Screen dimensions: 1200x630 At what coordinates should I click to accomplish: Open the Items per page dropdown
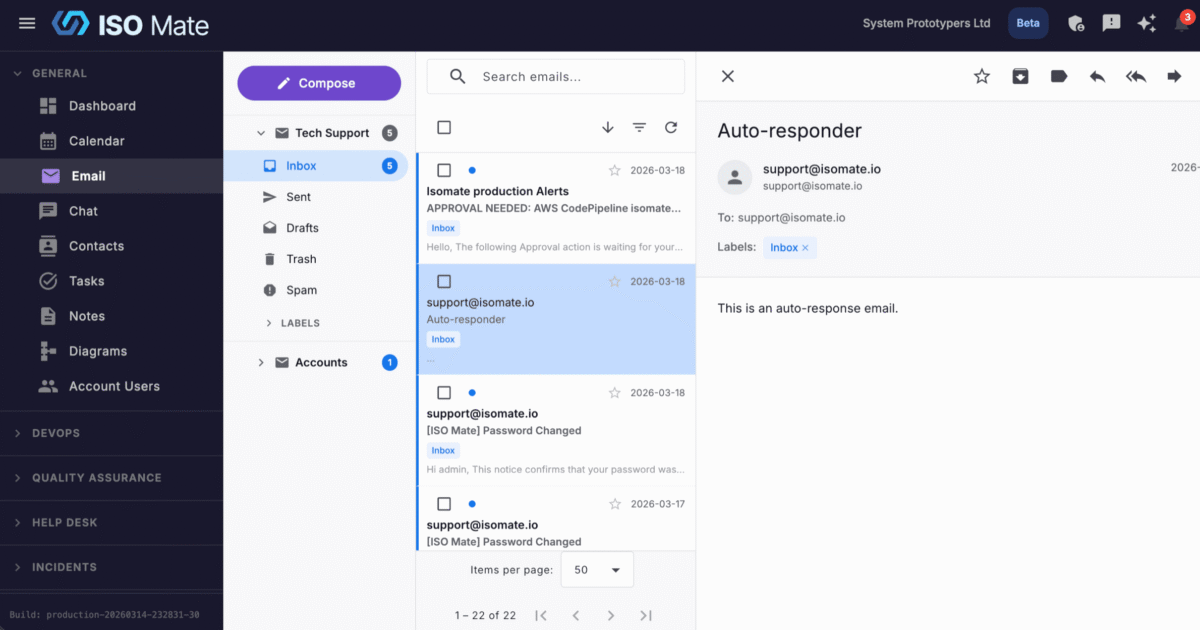pyautogui.click(x=597, y=569)
